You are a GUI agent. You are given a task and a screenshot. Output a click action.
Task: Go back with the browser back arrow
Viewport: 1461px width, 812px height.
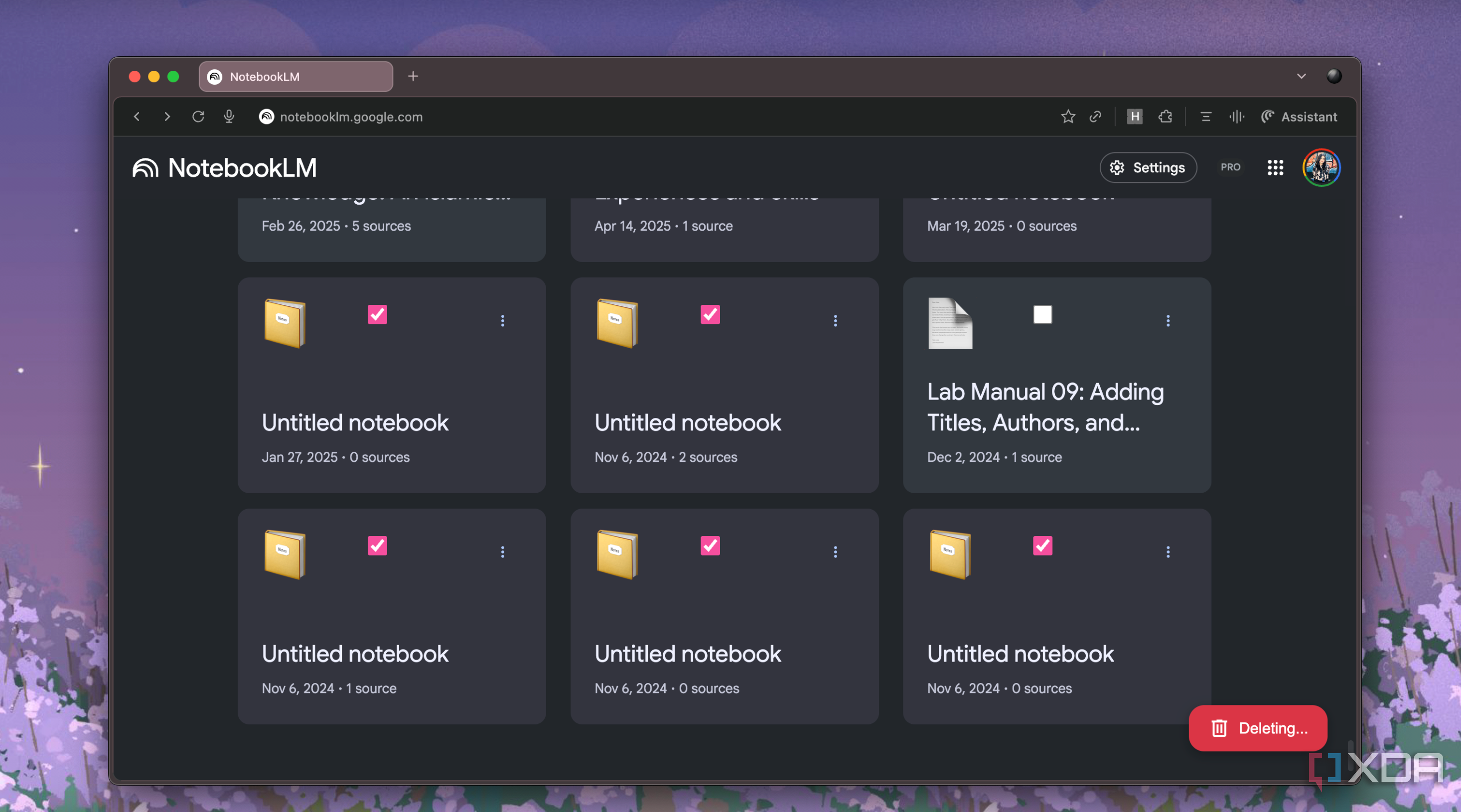pyautogui.click(x=137, y=117)
